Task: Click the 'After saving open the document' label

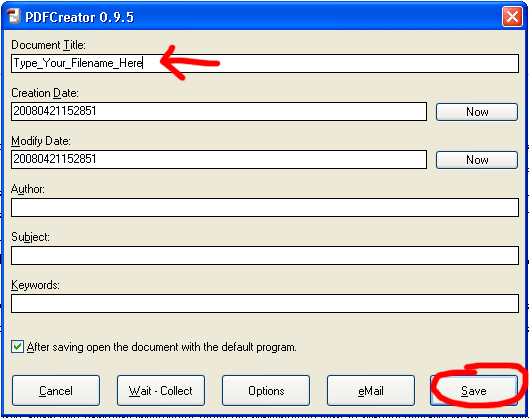Action: 162,347
